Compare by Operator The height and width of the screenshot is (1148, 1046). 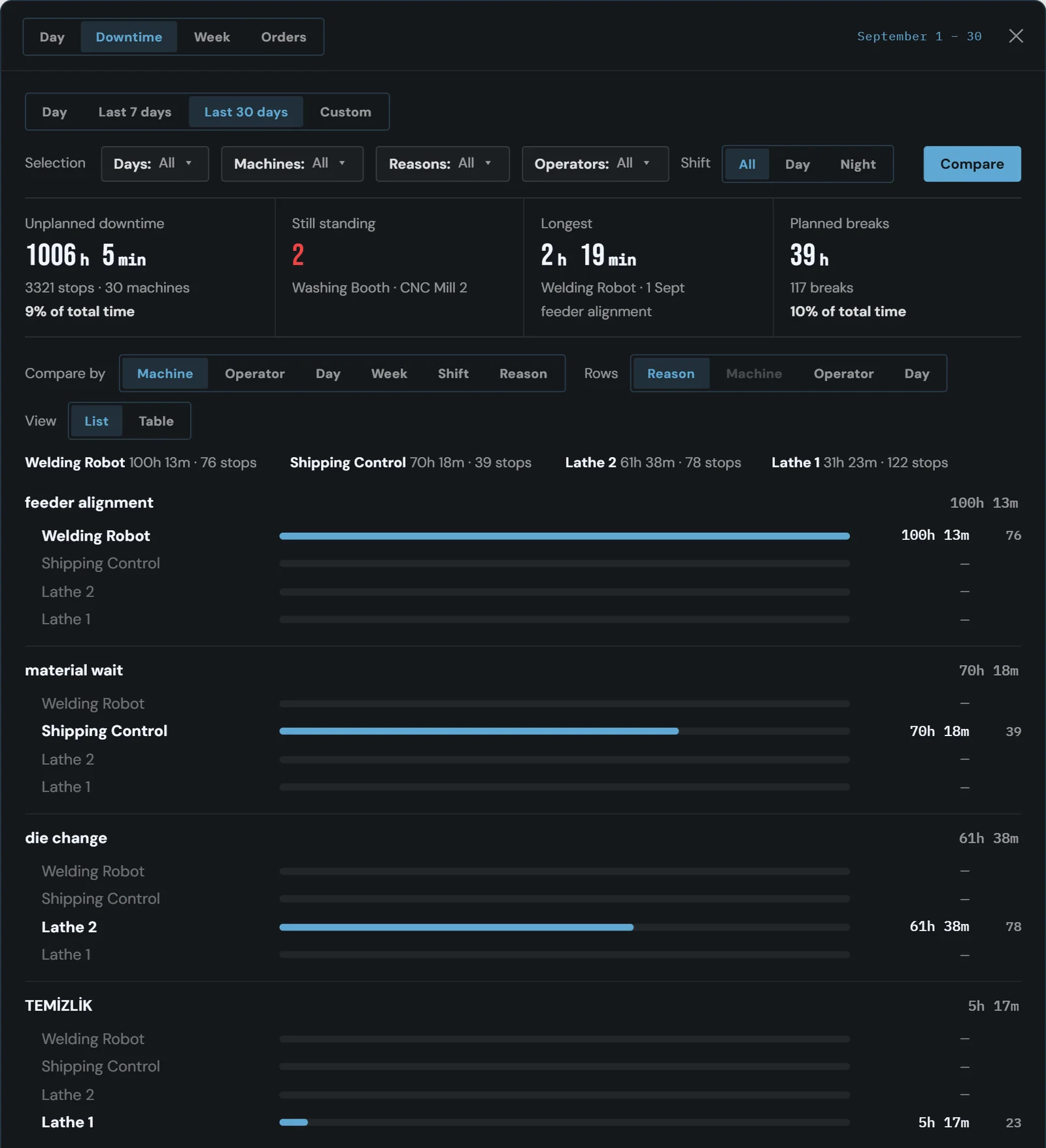tap(255, 373)
